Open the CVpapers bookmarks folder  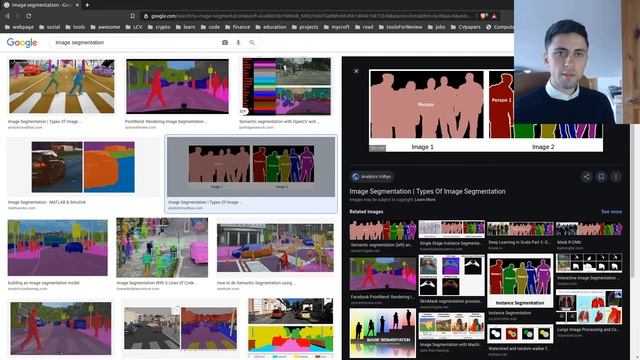pyautogui.click(x=465, y=27)
